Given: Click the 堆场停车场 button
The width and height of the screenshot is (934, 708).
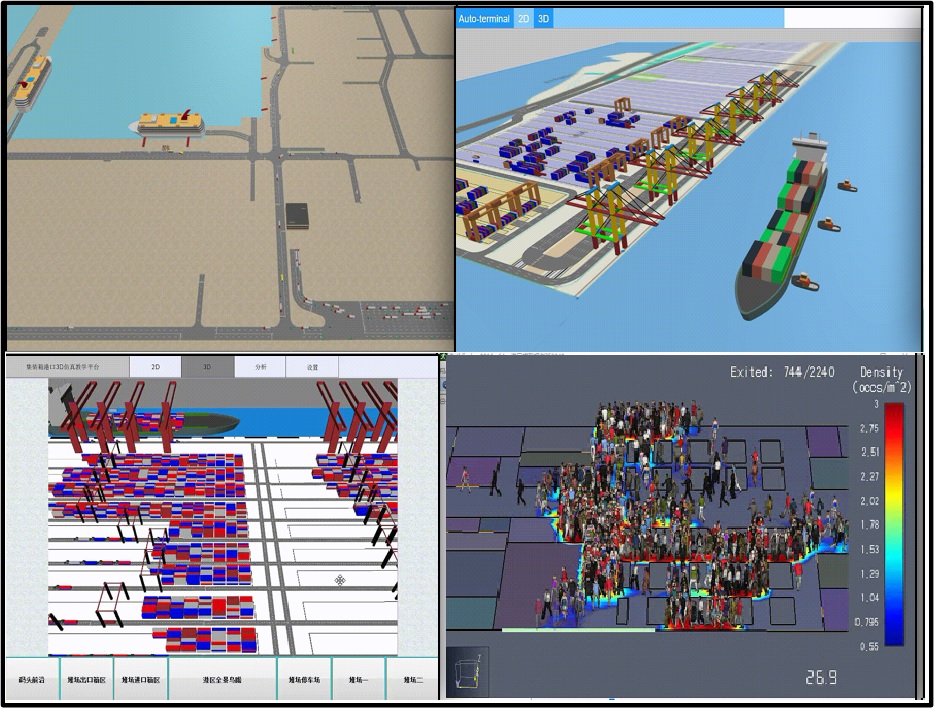Looking at the screenshot, I should point(304,680).
